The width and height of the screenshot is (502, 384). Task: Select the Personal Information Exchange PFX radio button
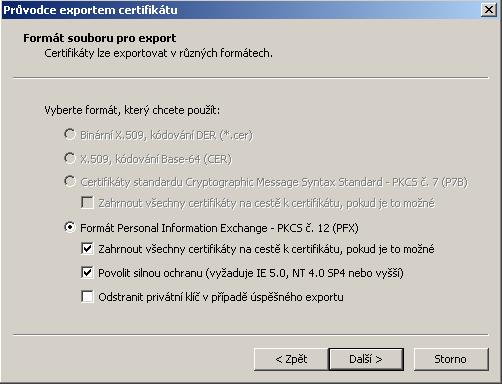[70, 227]
